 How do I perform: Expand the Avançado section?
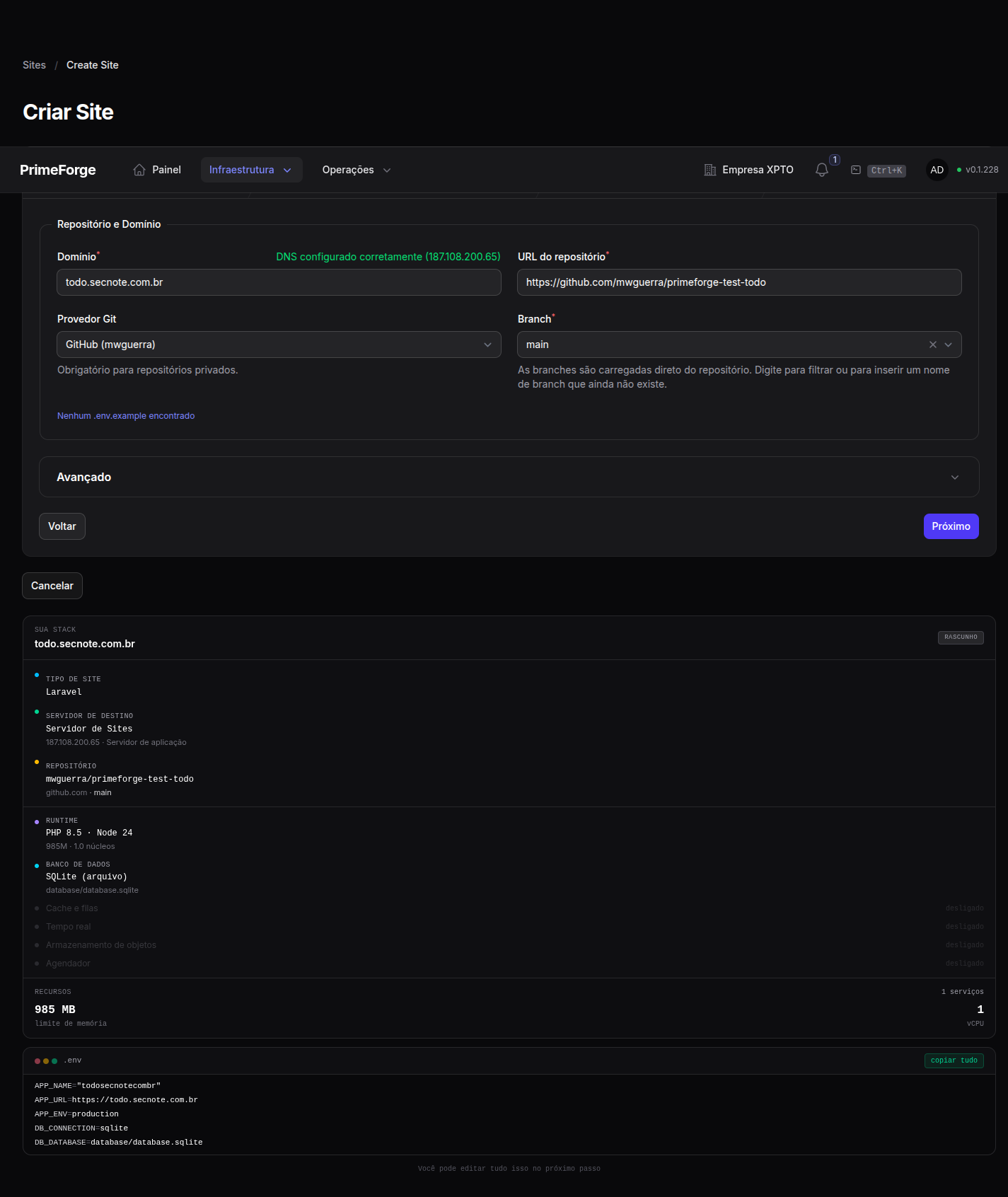[x=509, y=477]
